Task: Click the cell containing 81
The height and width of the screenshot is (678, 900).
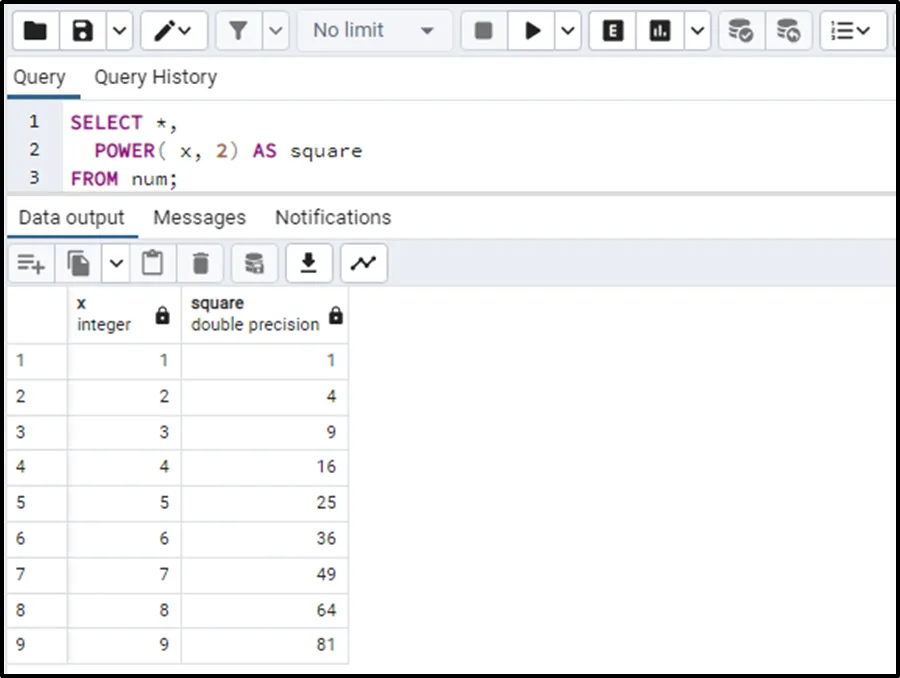Action: tap(264, 645)
